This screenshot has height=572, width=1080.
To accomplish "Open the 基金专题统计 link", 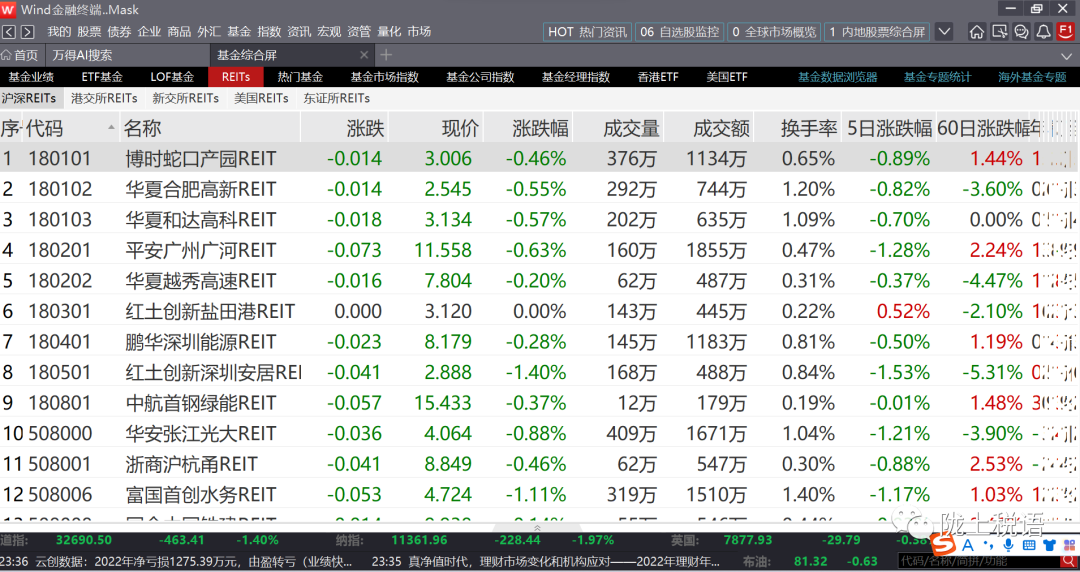I will pos(937,77).
